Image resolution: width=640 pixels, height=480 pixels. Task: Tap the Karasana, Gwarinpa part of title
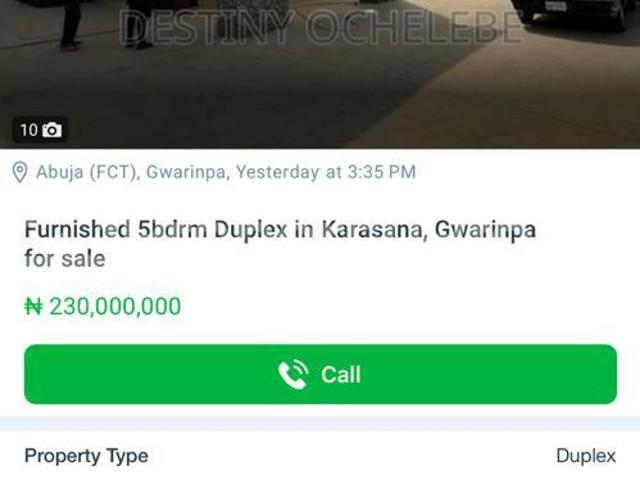point(429,229)
